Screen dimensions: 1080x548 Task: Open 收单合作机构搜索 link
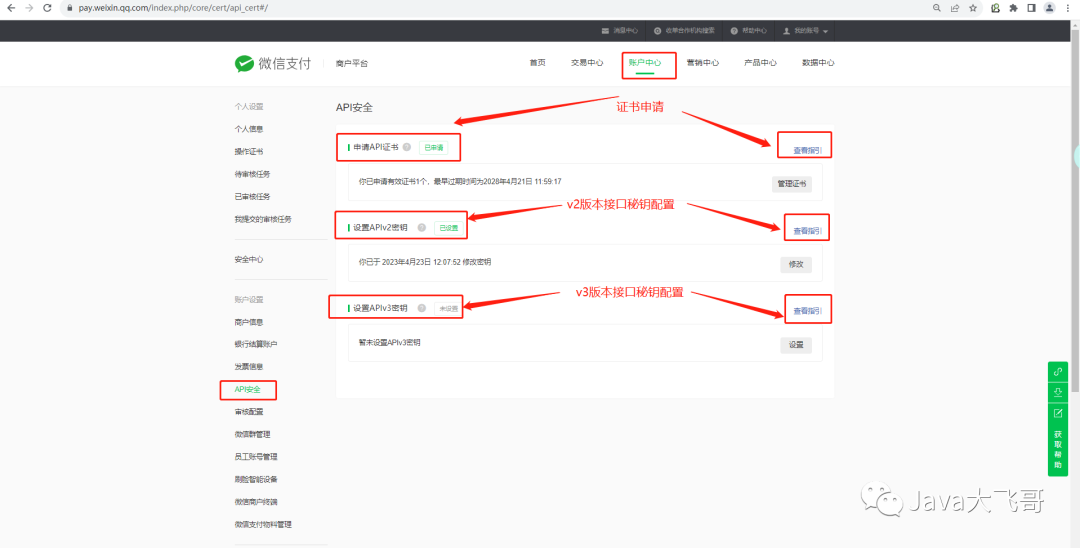pyautogui.click(x=689, y=31)
